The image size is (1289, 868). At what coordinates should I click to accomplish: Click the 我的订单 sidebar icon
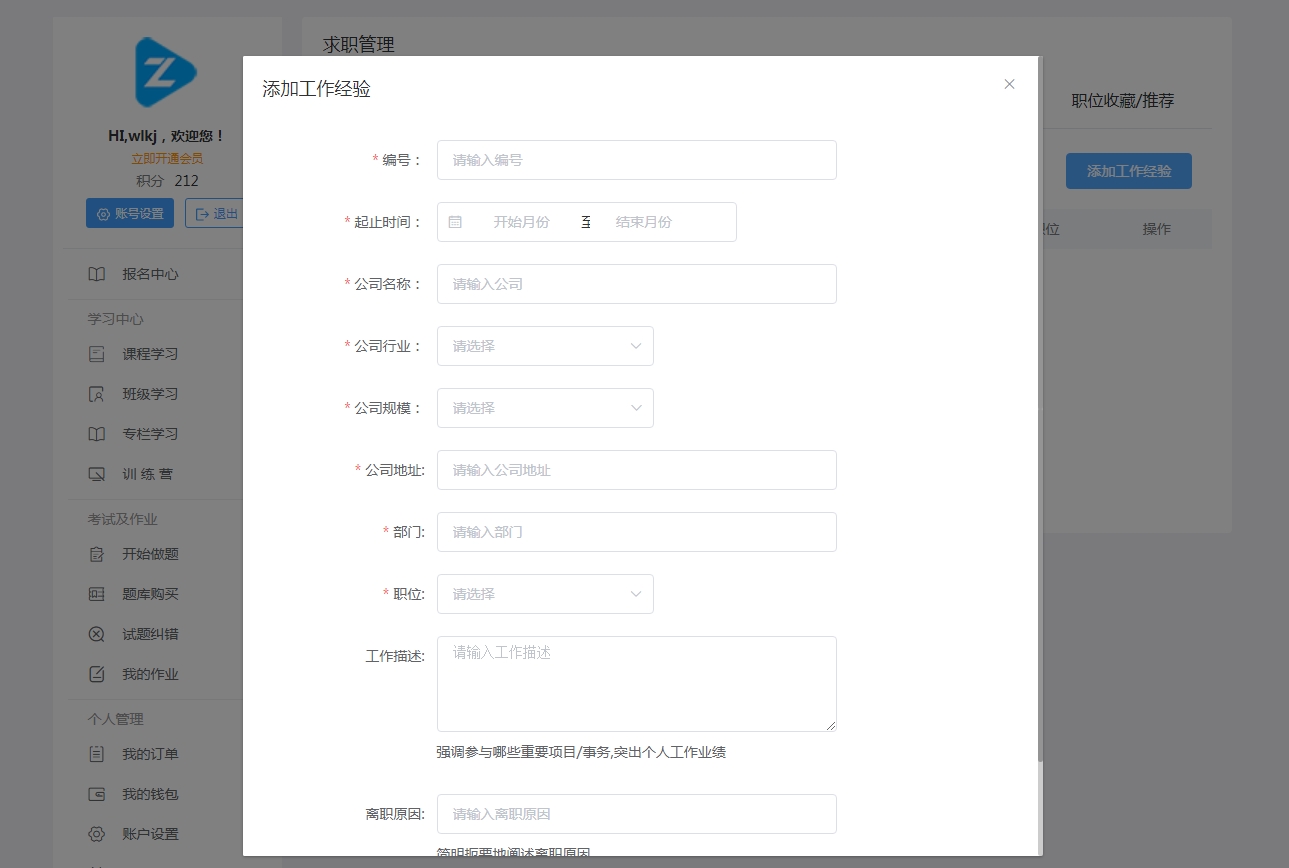click(96, 754)
